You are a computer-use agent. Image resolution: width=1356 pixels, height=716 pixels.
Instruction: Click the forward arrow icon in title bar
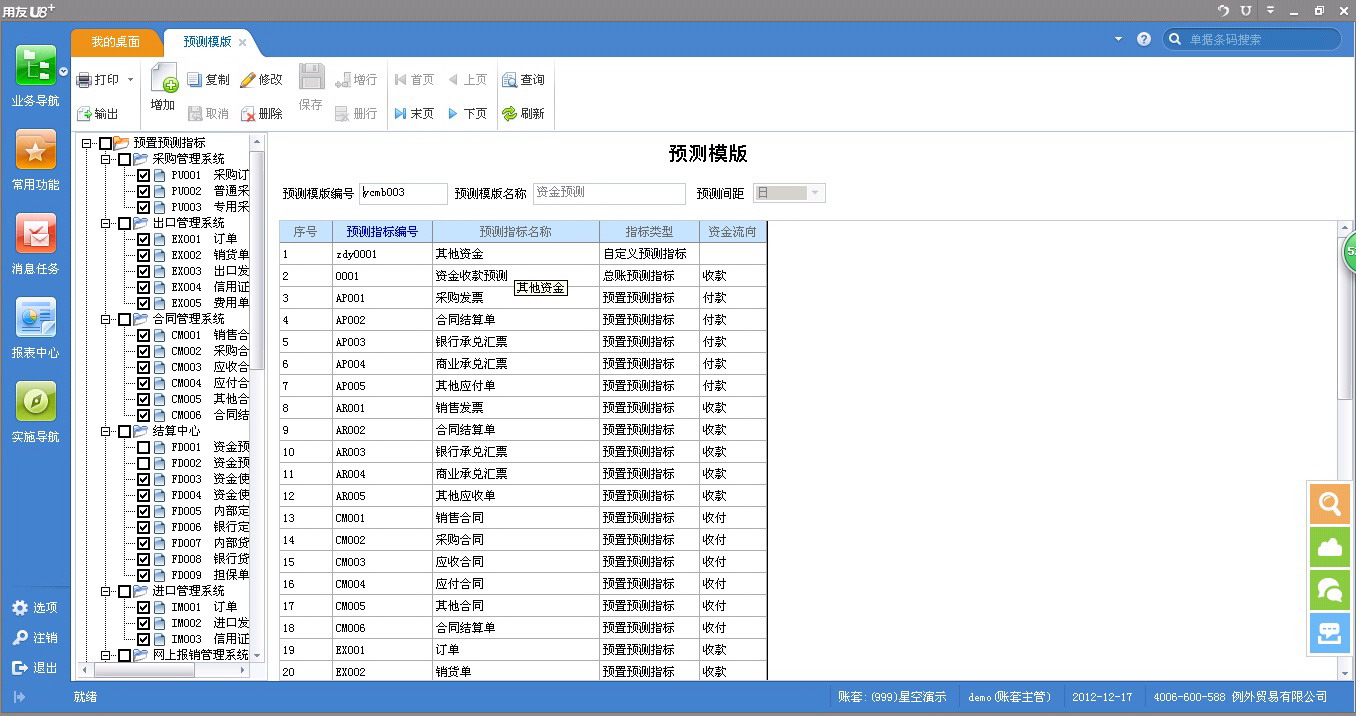(x=1246, y=10)
